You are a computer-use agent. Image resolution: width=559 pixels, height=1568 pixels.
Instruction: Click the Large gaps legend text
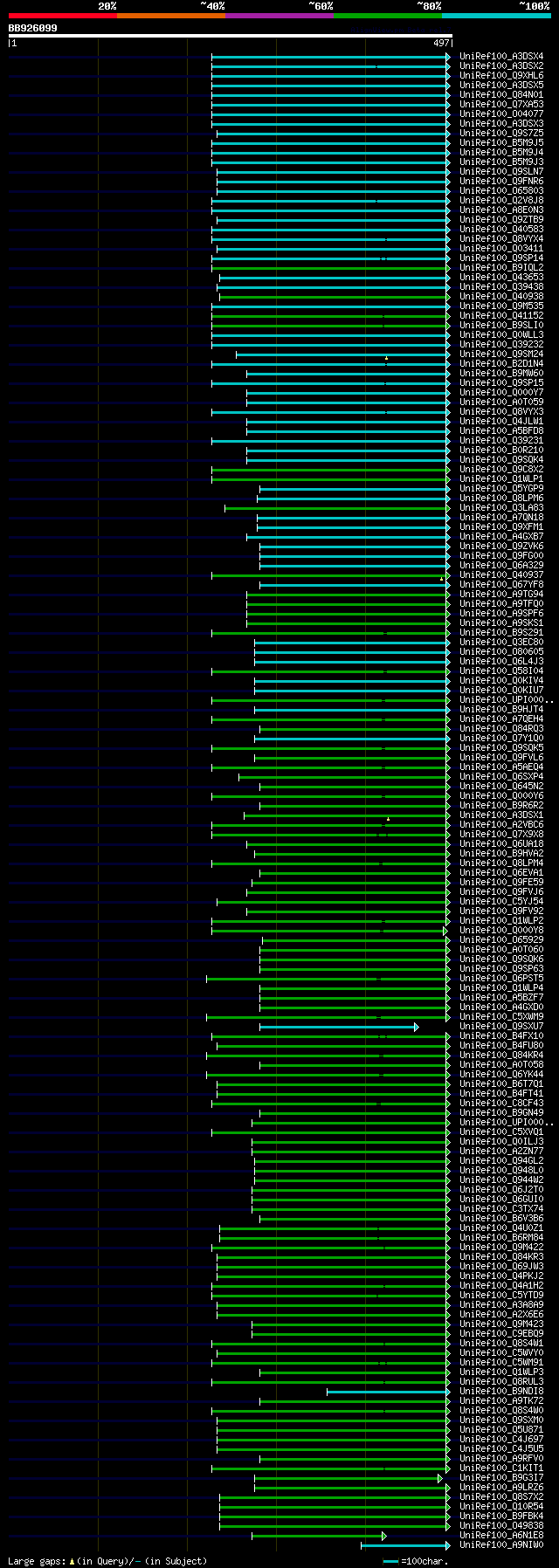pyautogui.click(x=107, y=1560)
